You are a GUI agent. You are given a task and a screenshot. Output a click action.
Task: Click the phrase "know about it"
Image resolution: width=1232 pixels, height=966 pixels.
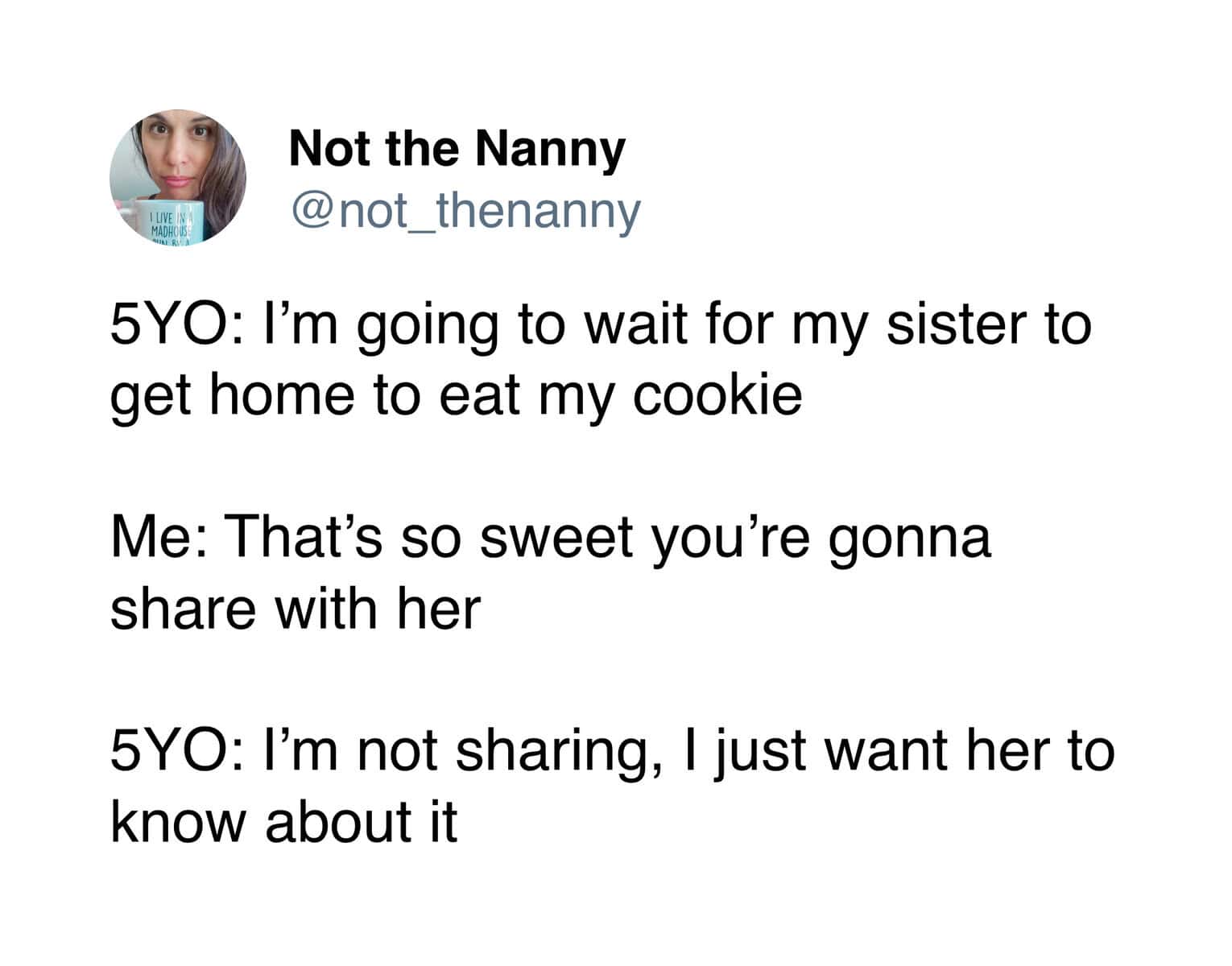coord(284,820)
